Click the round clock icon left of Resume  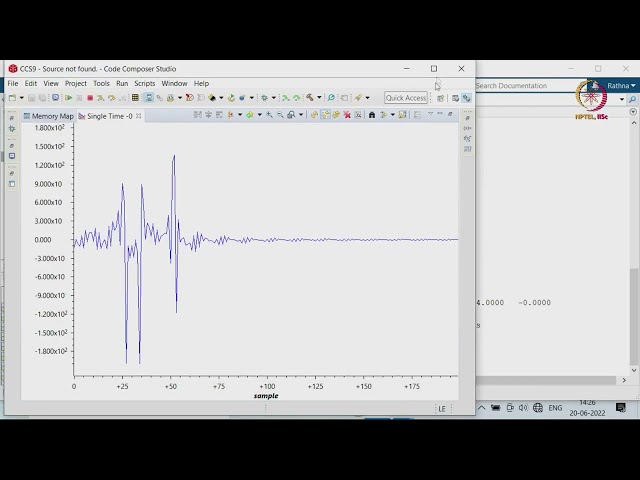coord(56,98)
